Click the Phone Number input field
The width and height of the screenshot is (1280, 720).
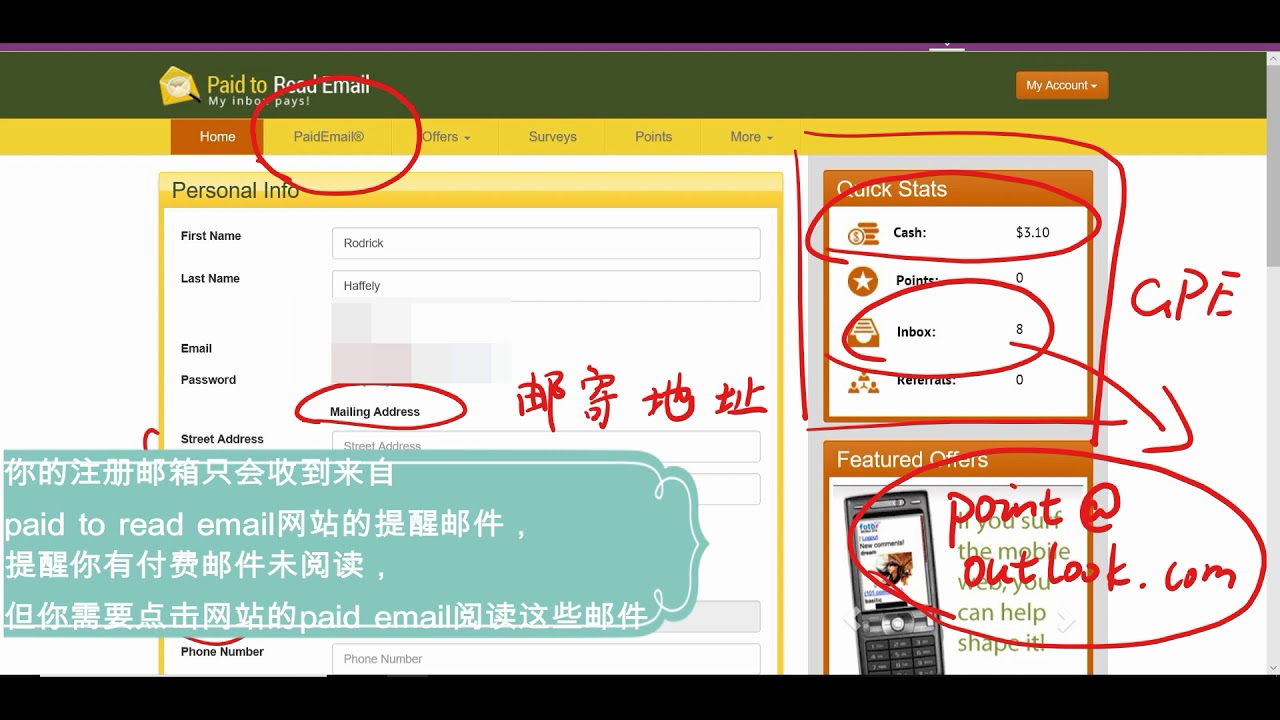pyautogui.click(x=546, y=659)
